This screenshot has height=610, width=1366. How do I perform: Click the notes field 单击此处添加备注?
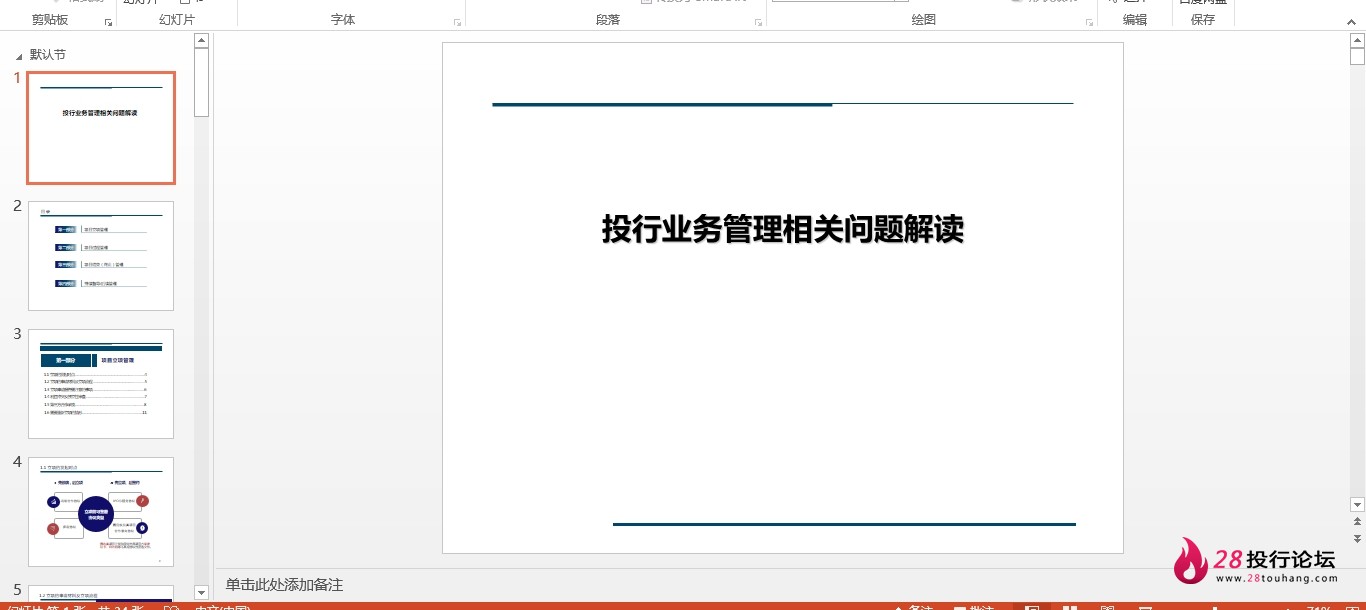tap(284, 585)
